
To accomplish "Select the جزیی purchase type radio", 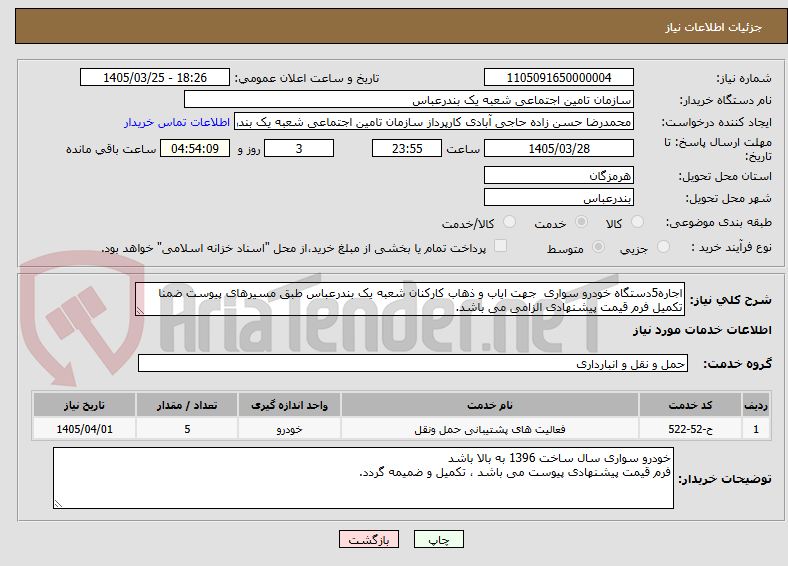I will (x=663, y=246).
